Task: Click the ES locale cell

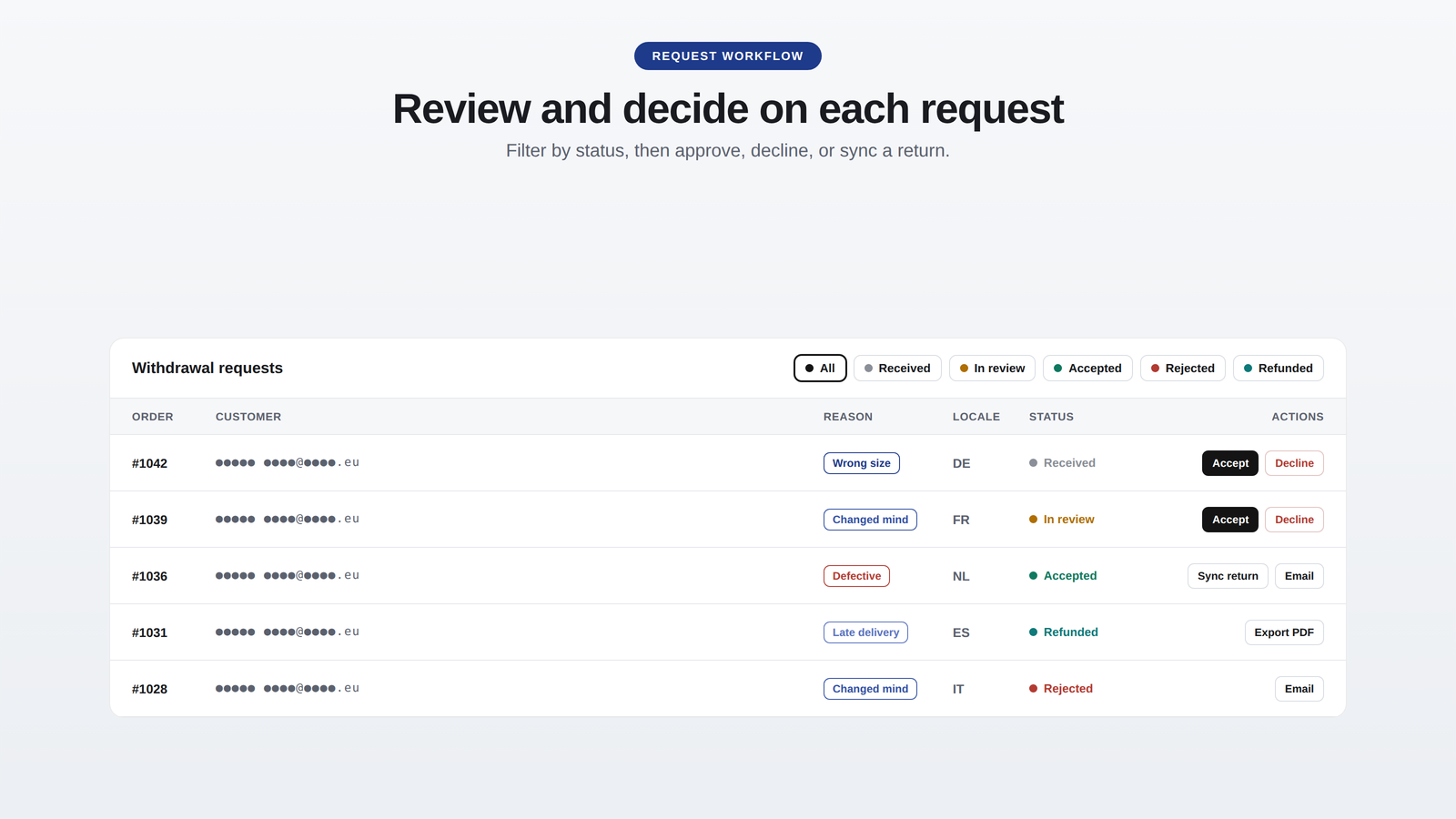Action: (961, 632)
